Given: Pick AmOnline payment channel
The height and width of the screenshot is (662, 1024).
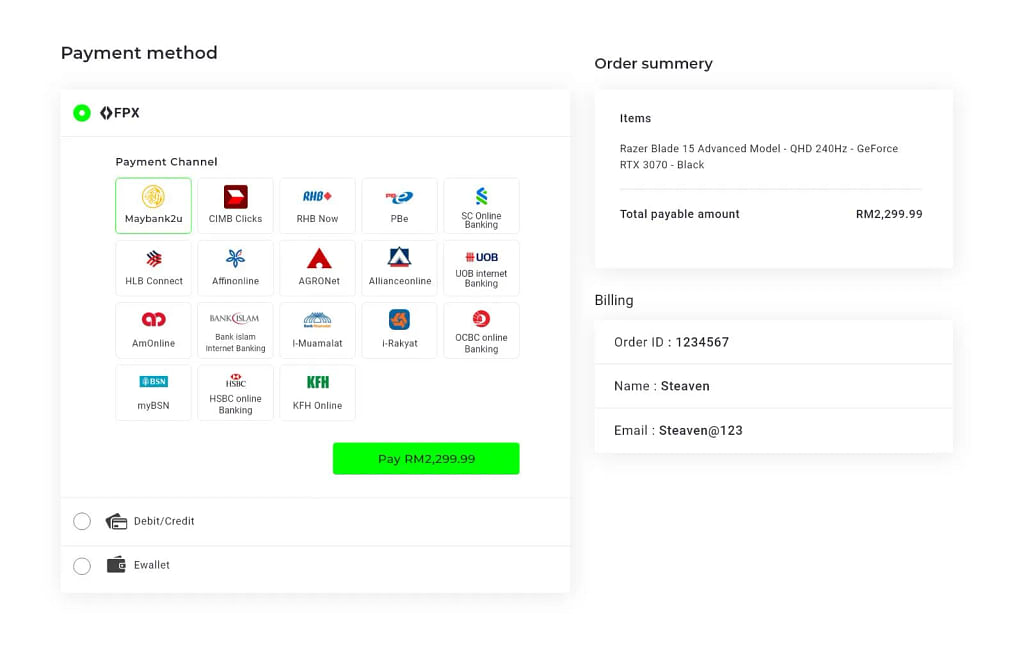Looking at the screenshot, I should [153, 330].
